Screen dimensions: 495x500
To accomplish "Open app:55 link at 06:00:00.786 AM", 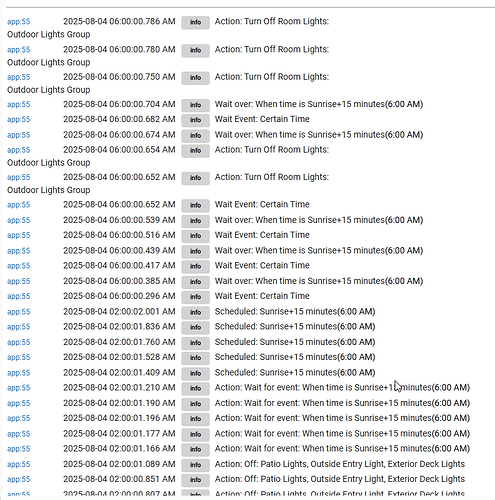I will pos(19,22).
